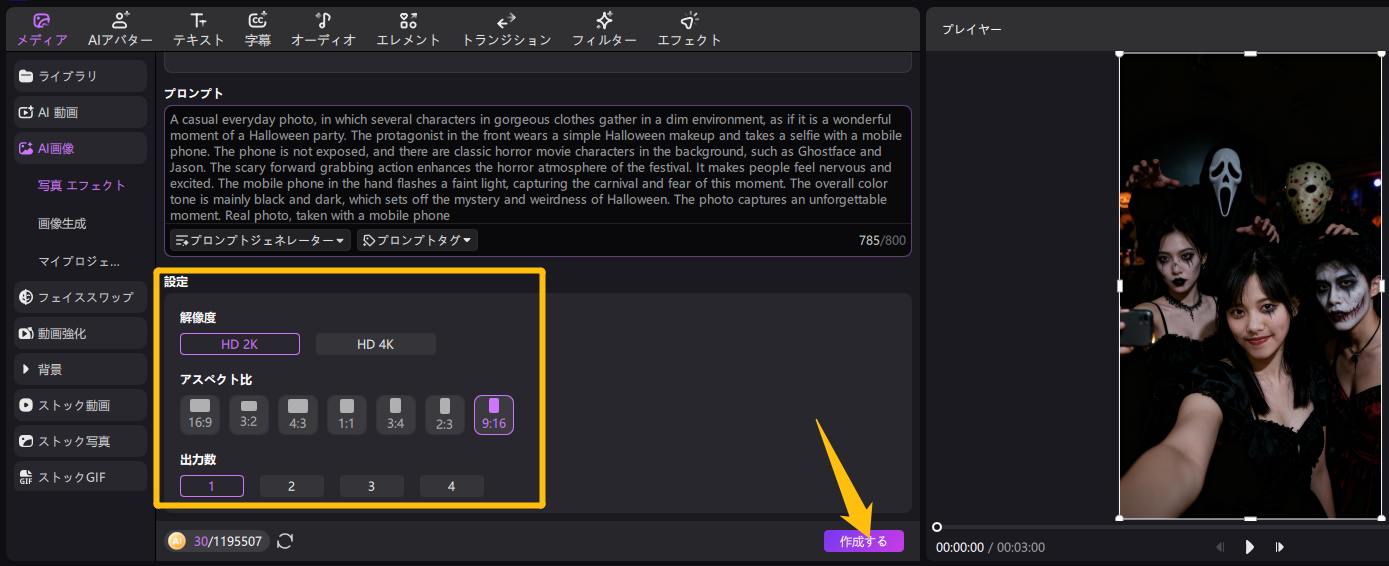Click the 作成する button
The image size is (1389, 566).
(x=863, y=541)
